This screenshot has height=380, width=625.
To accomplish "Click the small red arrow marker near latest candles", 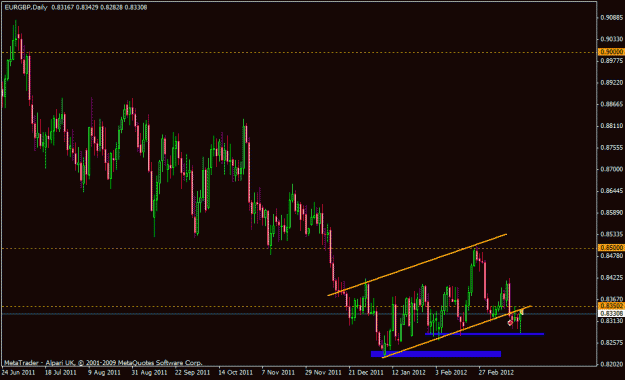I will pyautogui.click(x=510, y=323).
